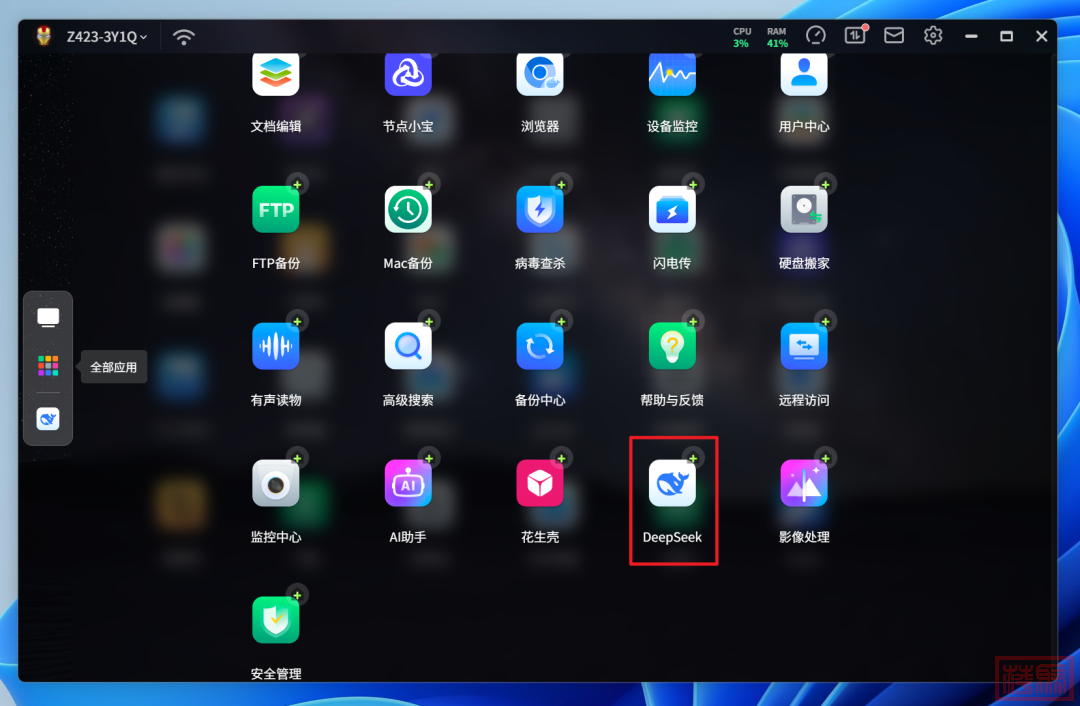Launch the DeepSeek app icon
1080x706 pixels.
click(672, 484)
